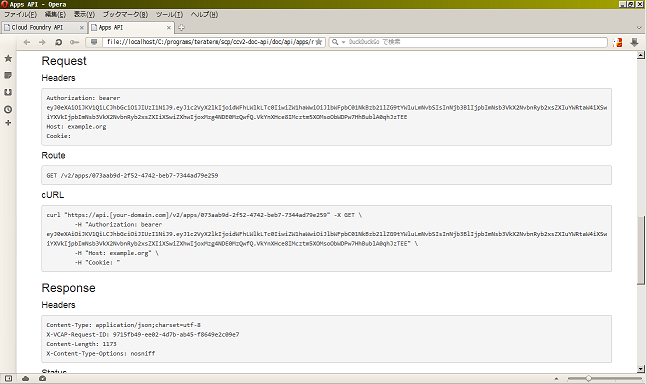
Task: Click the file://localhost address field
Action: pos(210,42)
